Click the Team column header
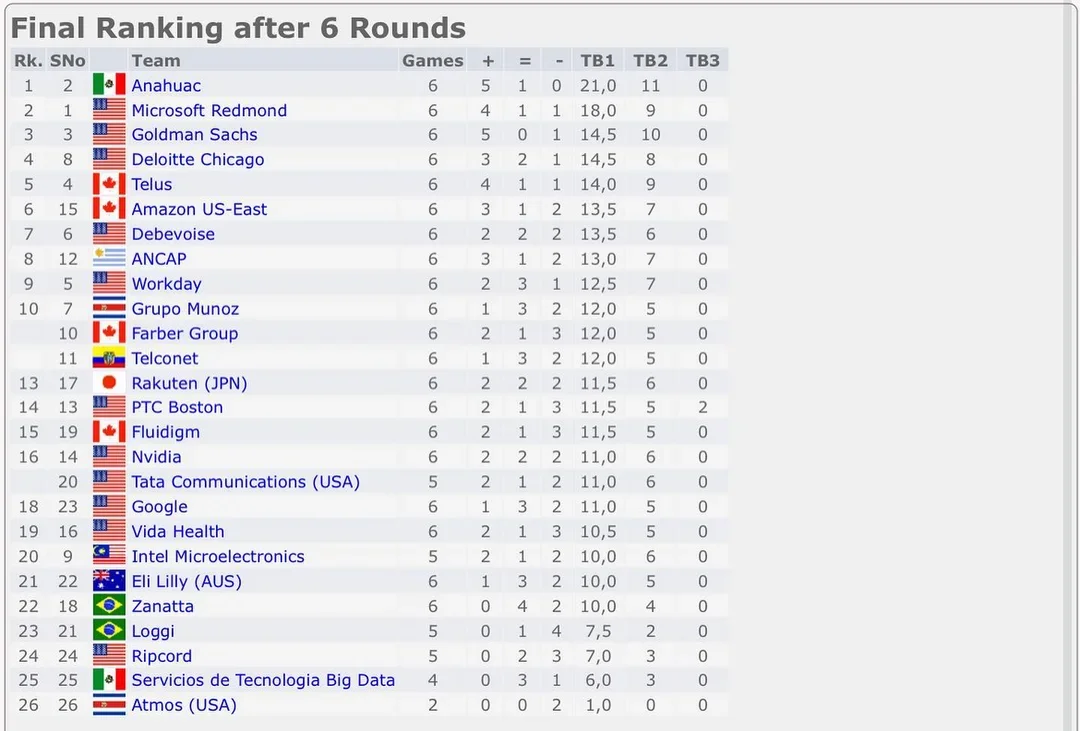Screen dimensions: 1080x731 pos(156,61)
